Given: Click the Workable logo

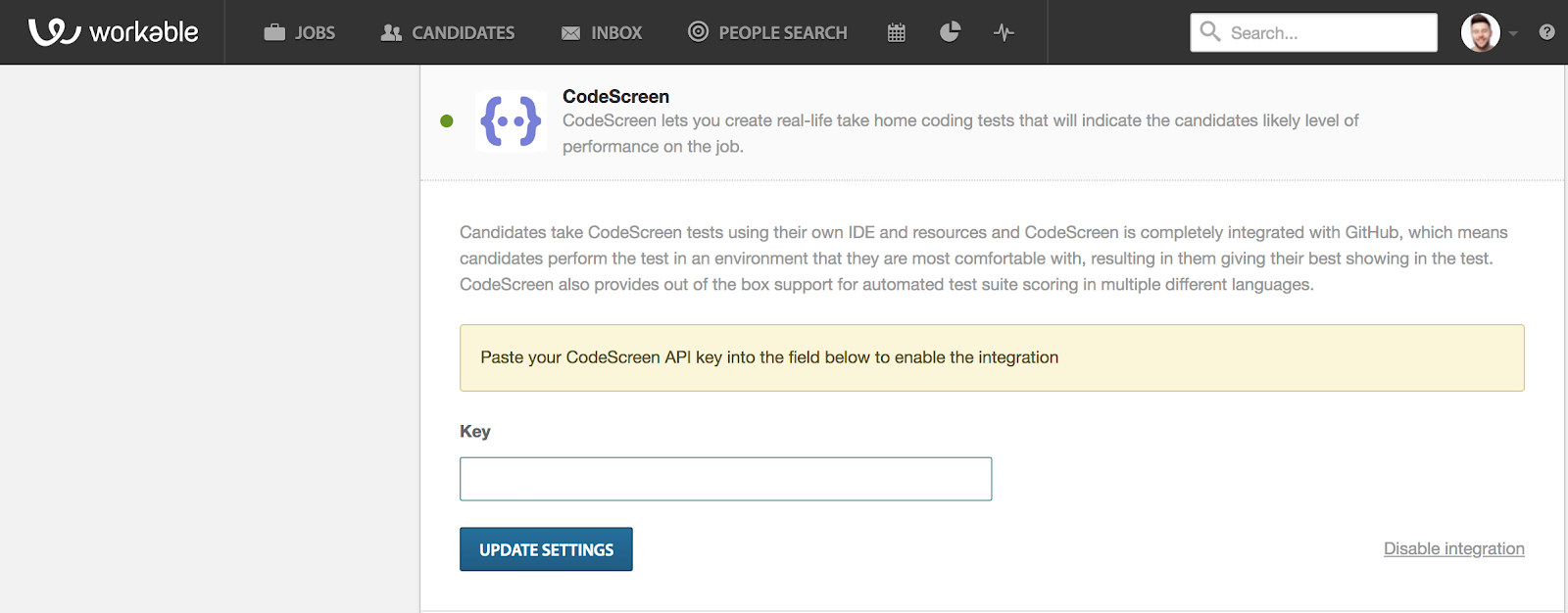Looking at the screenshot, I should point(111,31).
